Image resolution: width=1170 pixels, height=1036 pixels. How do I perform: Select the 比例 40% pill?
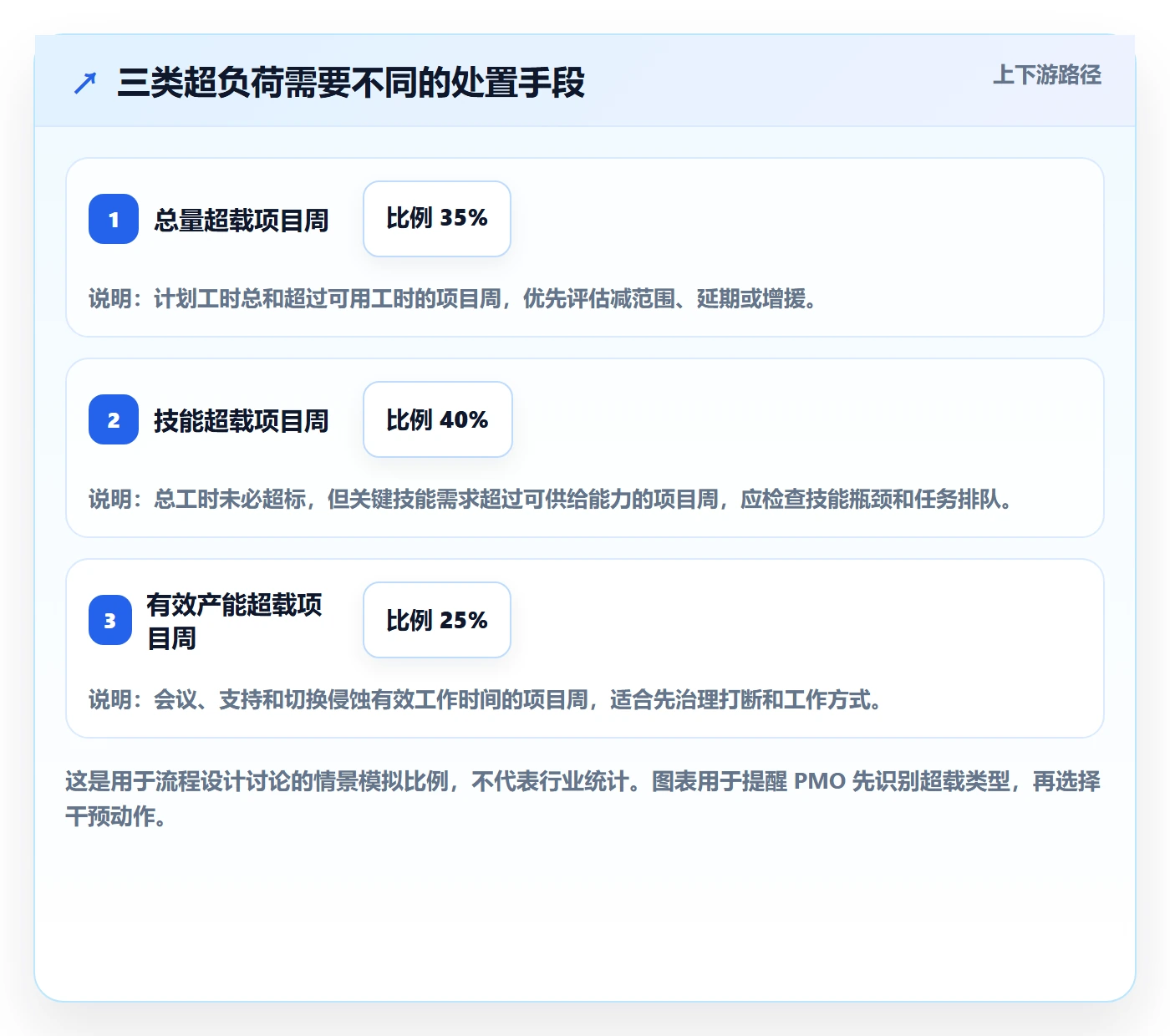(438, 419)
